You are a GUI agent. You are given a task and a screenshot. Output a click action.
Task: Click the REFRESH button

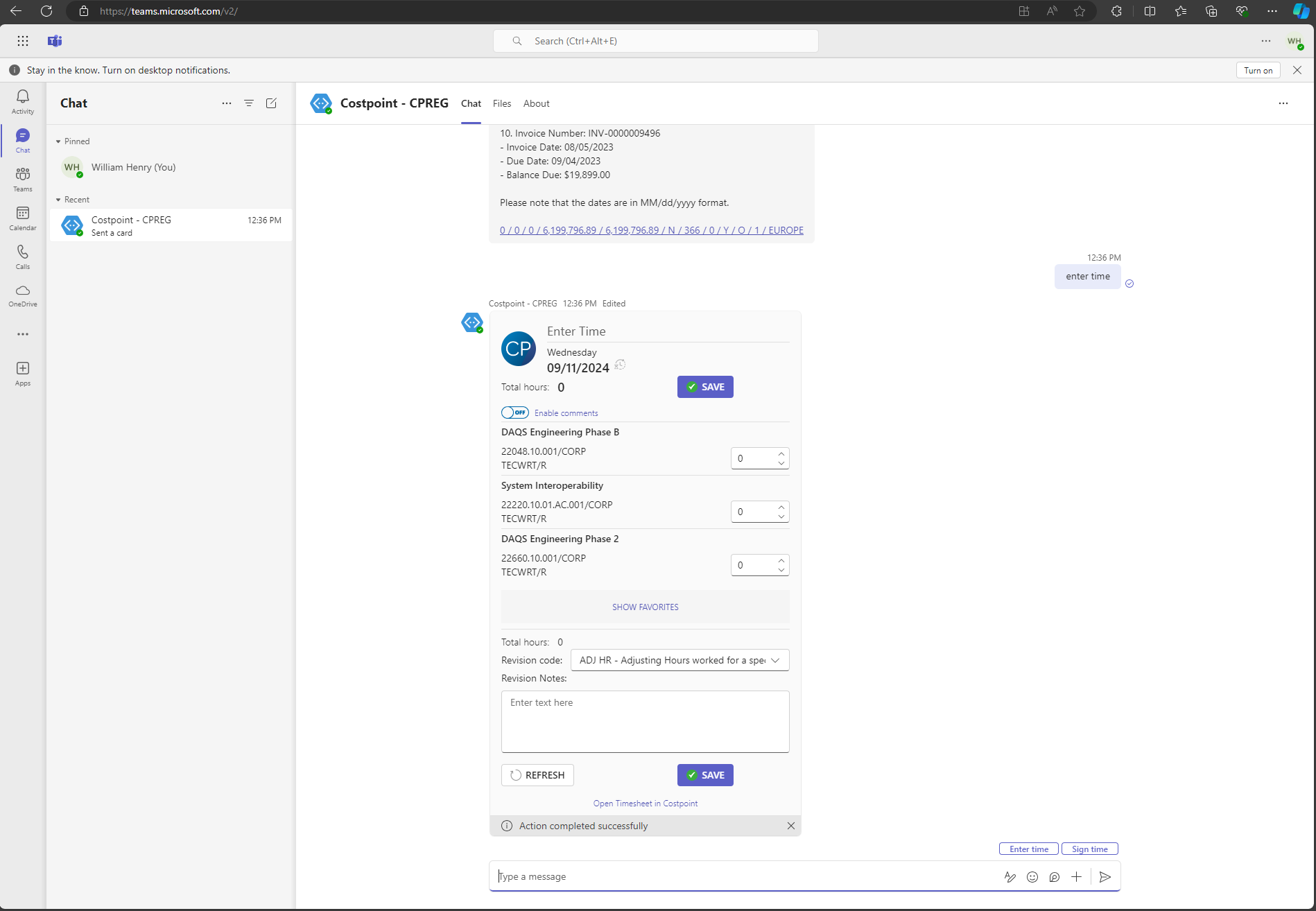coord(537,775)
